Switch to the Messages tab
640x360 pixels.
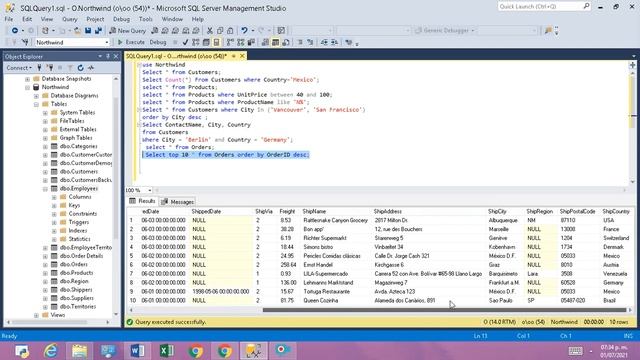click(x=178, y=202)
